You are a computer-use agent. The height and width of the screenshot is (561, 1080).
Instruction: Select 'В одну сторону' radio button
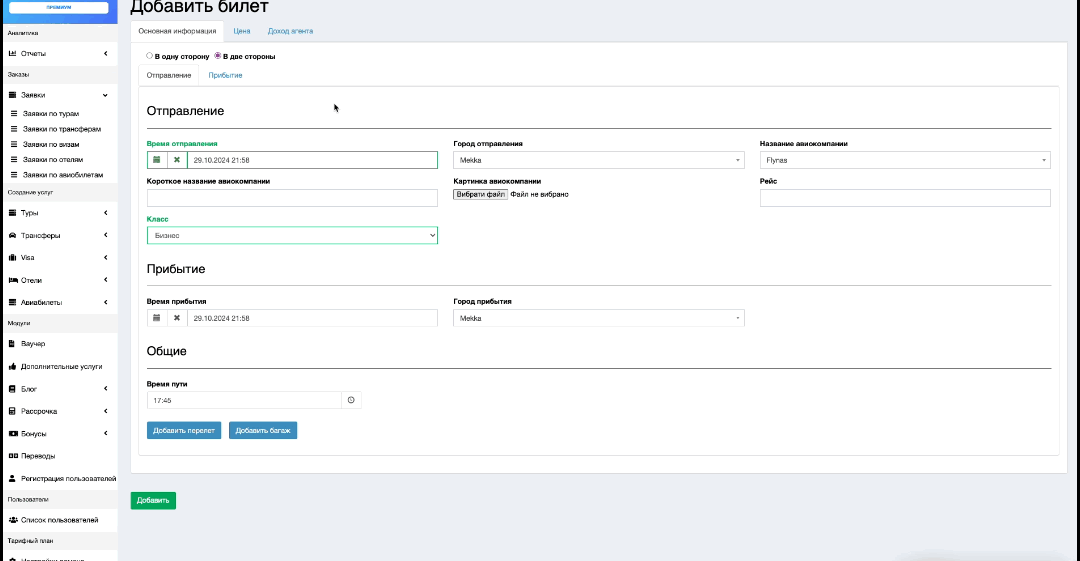click(150, 56)
